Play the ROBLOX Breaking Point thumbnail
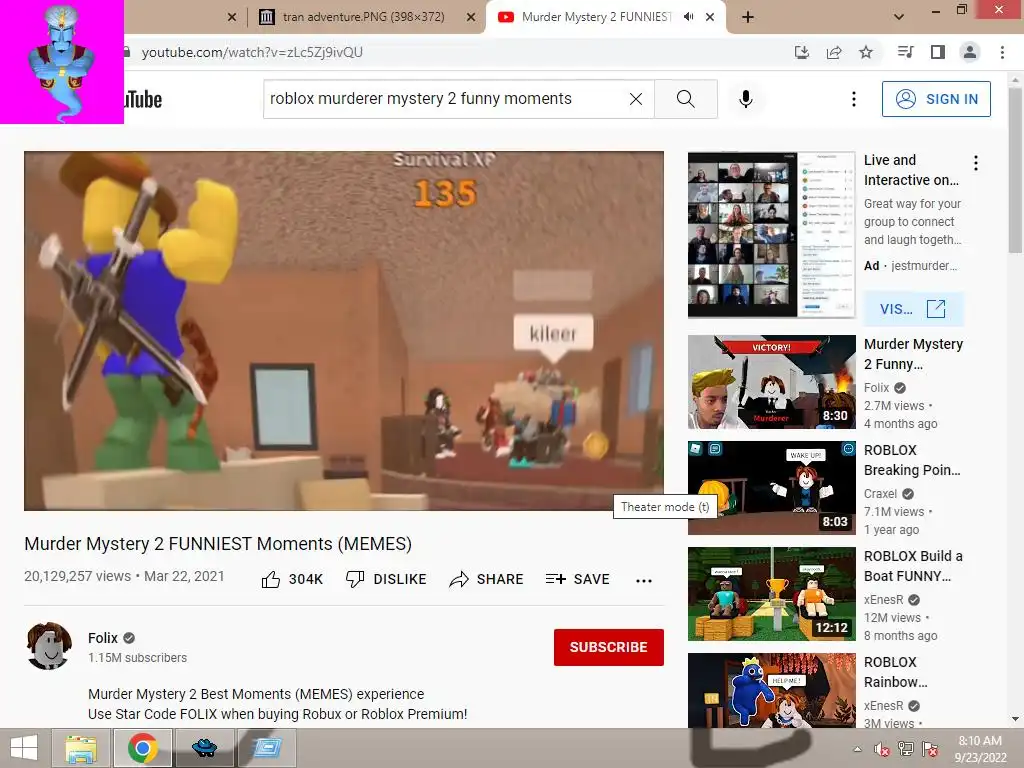This screenshot has width=1024, height=768. (771, 488)
